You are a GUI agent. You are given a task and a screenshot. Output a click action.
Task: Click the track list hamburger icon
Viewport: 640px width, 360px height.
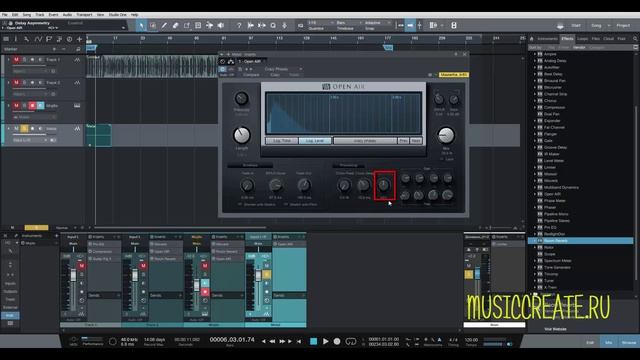[x=6, y=39]
